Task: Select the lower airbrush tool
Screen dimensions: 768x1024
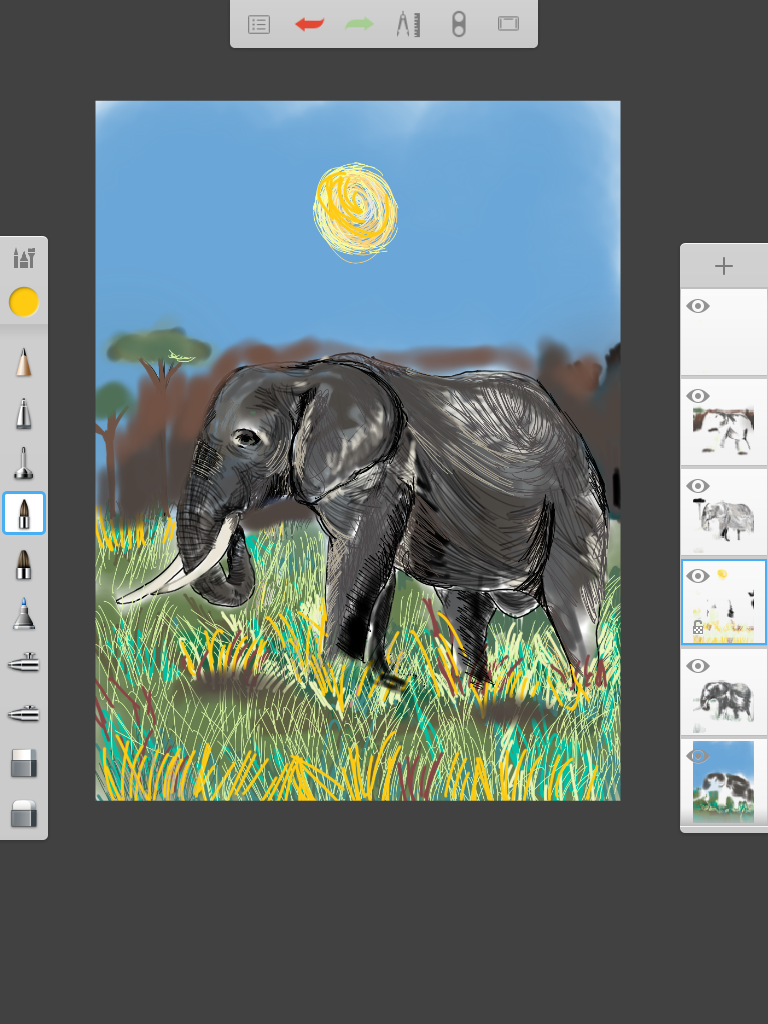Action: (24, 713)
